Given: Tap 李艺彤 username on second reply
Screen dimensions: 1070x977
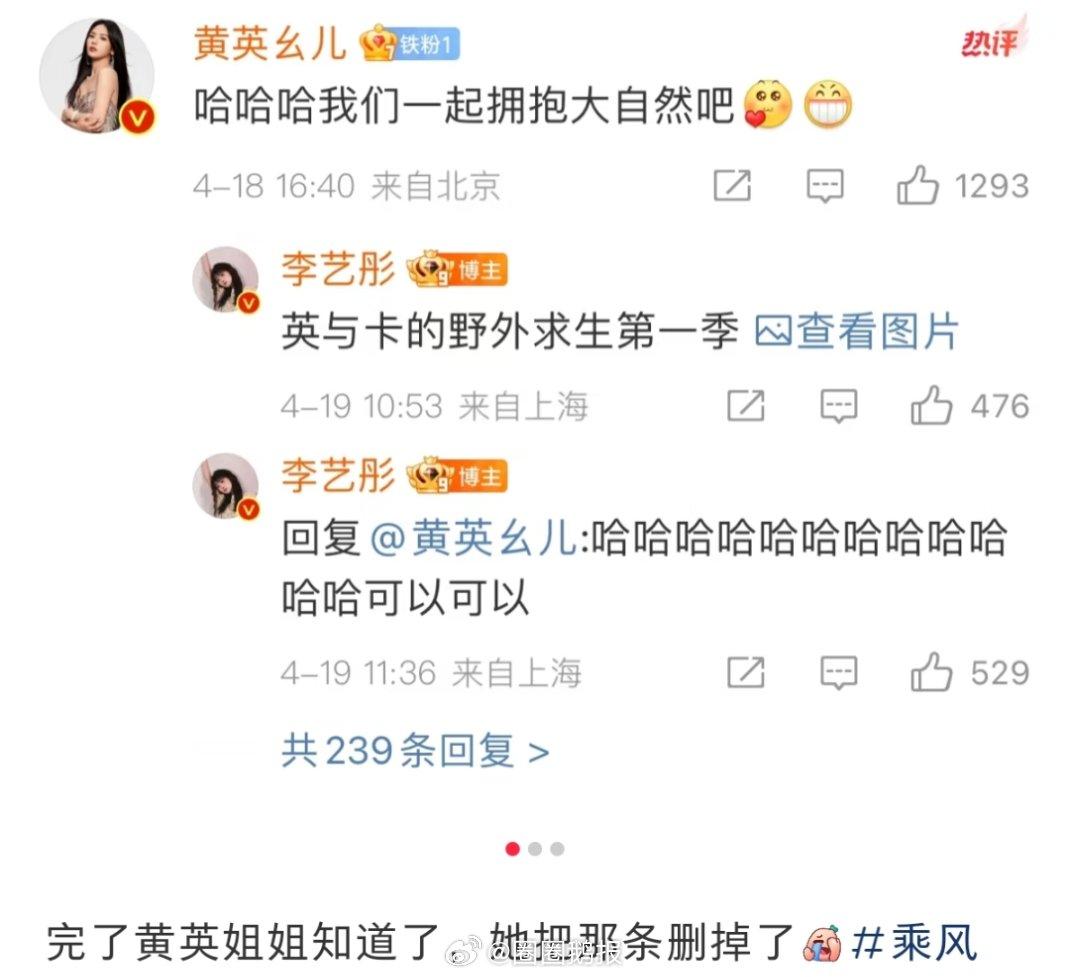Looking at the screenshot, I should pyautogui.click(x=338, y=475).
